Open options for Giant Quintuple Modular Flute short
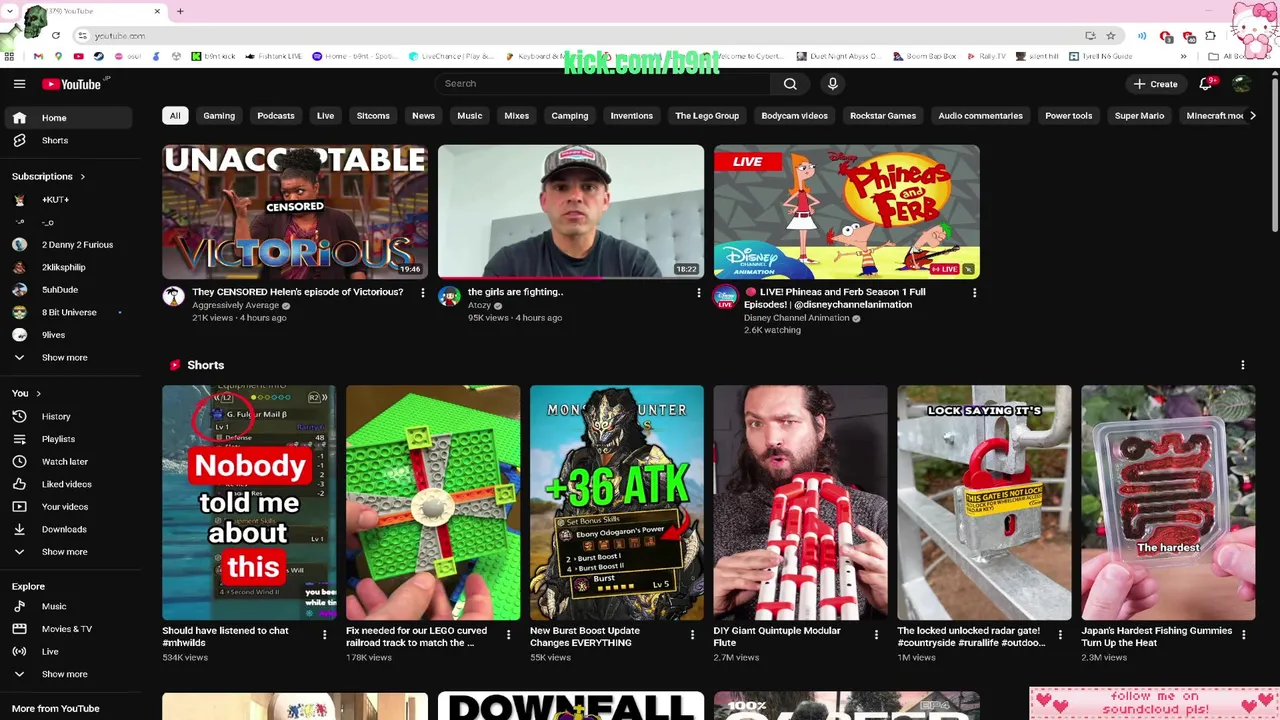Screen dimensions: 1280x720 pyautogui.click(x=876, y=634)
